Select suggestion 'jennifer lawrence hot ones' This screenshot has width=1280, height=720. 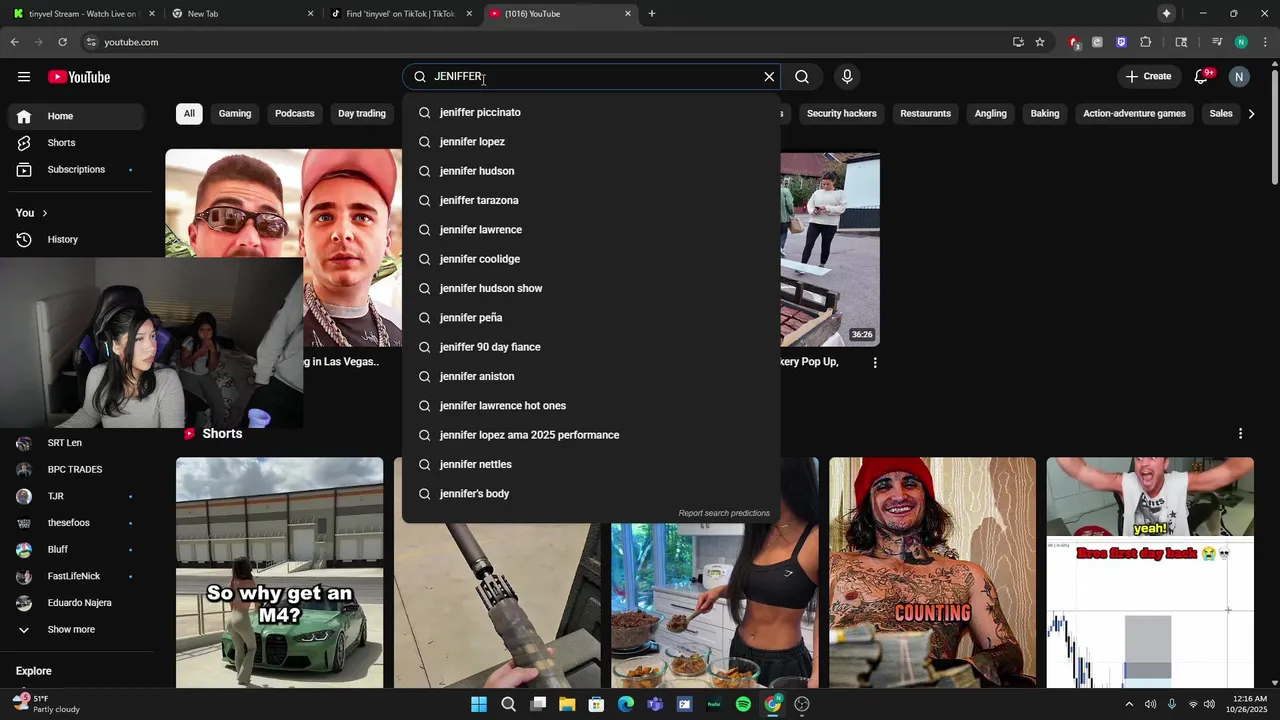click(591, 406)
